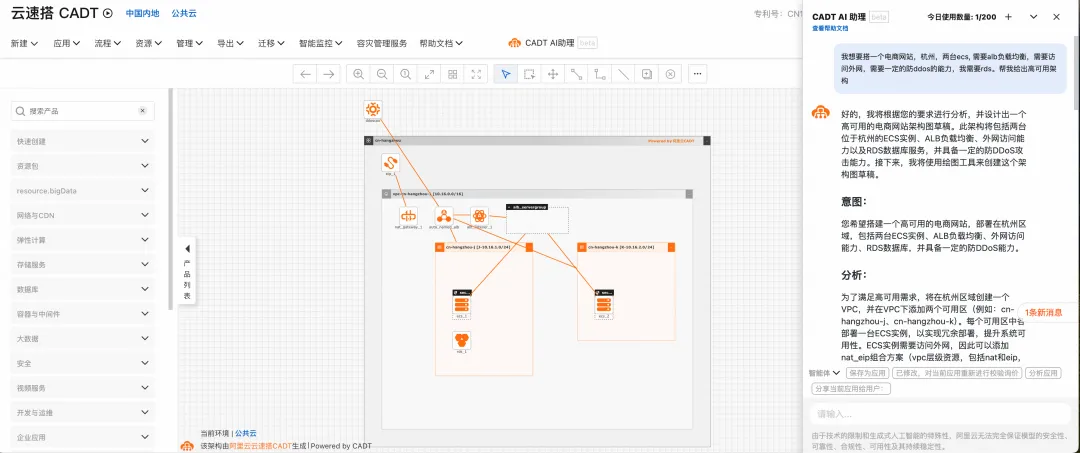Click the 保存为应用 button
The image size is (1080, 453).
(x=867, y=373)
